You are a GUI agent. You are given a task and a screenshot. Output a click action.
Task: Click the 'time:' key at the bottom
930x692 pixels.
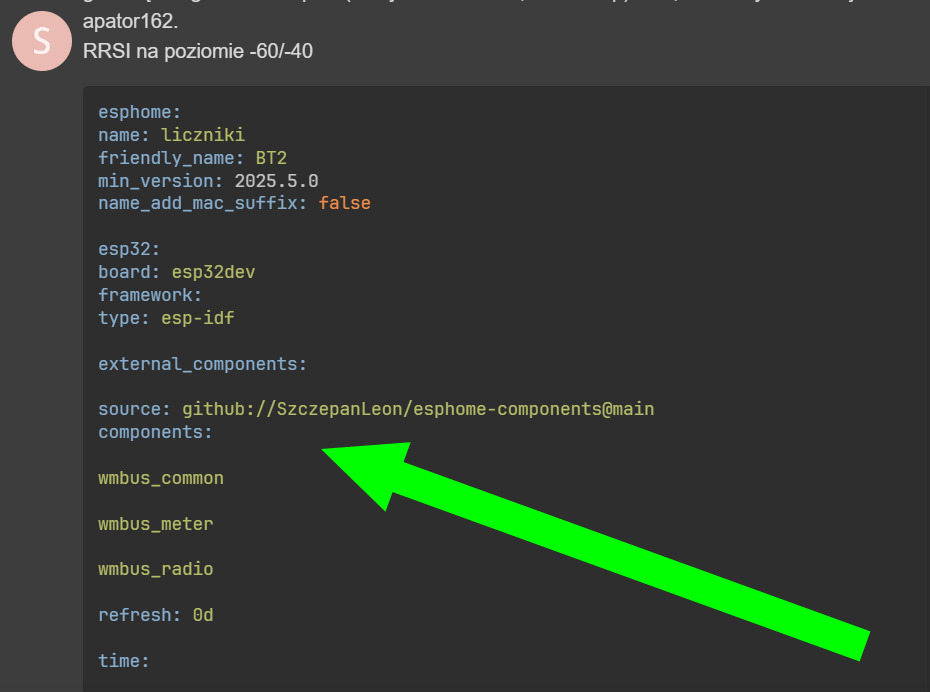click(123, 661)
